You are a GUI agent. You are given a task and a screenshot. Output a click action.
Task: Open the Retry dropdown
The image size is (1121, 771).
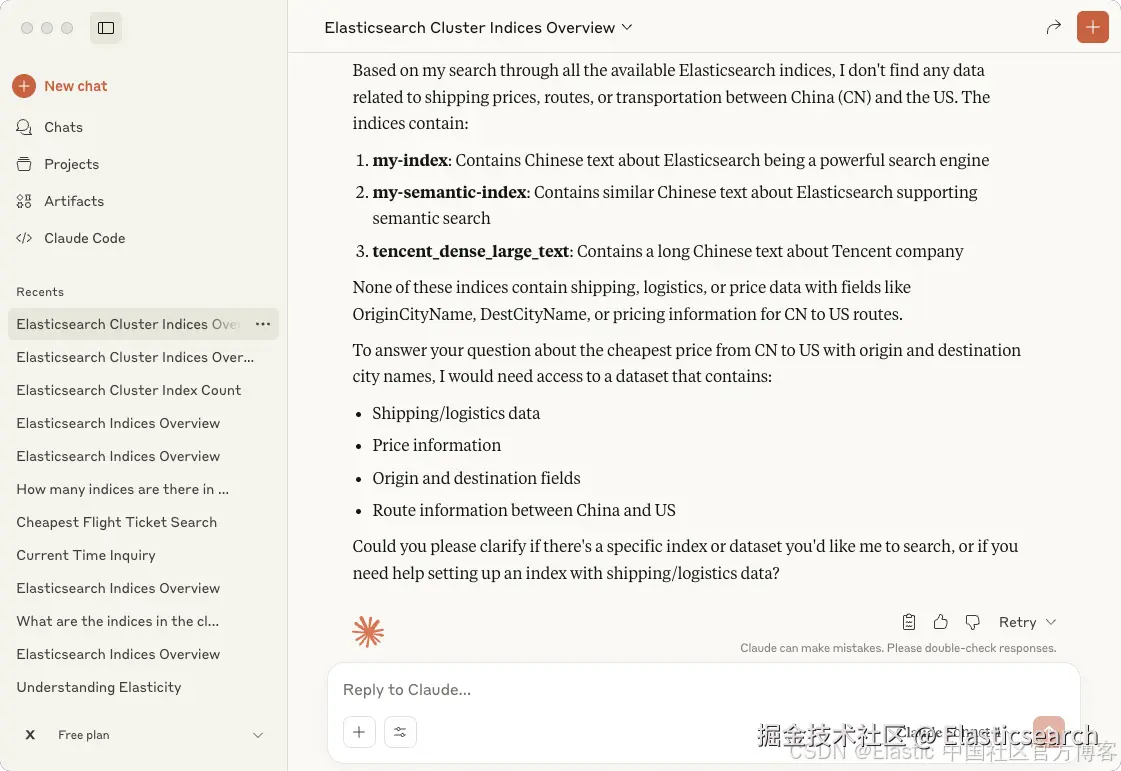(x=1027, y=622)
